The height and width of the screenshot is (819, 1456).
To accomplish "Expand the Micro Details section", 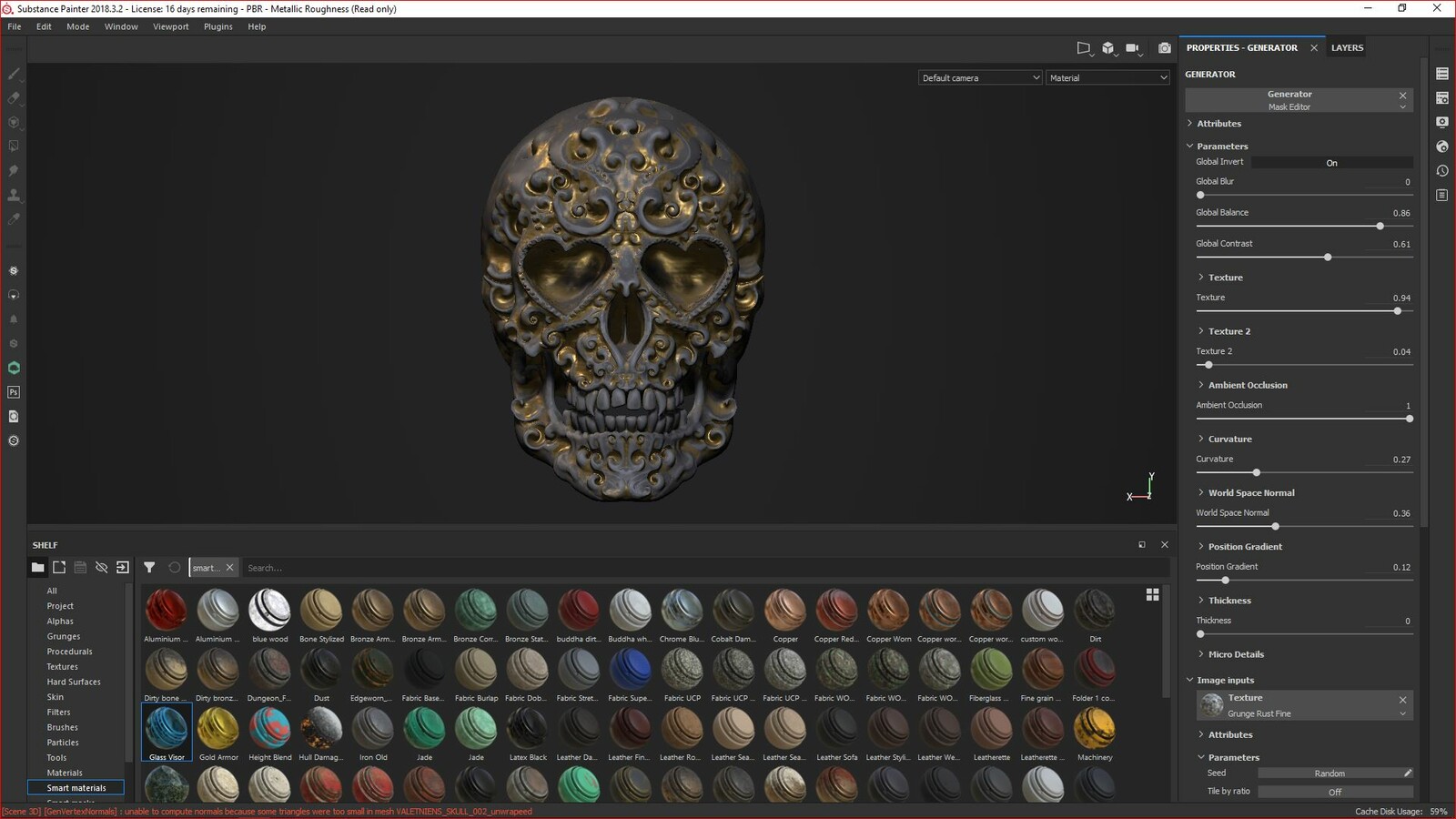I will [x=1235, y=654].
